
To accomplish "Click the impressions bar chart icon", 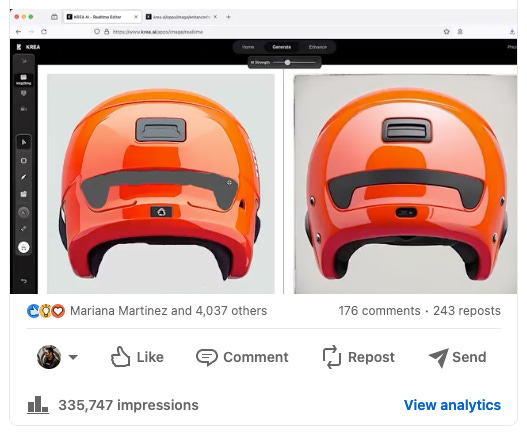I will 37,405.
